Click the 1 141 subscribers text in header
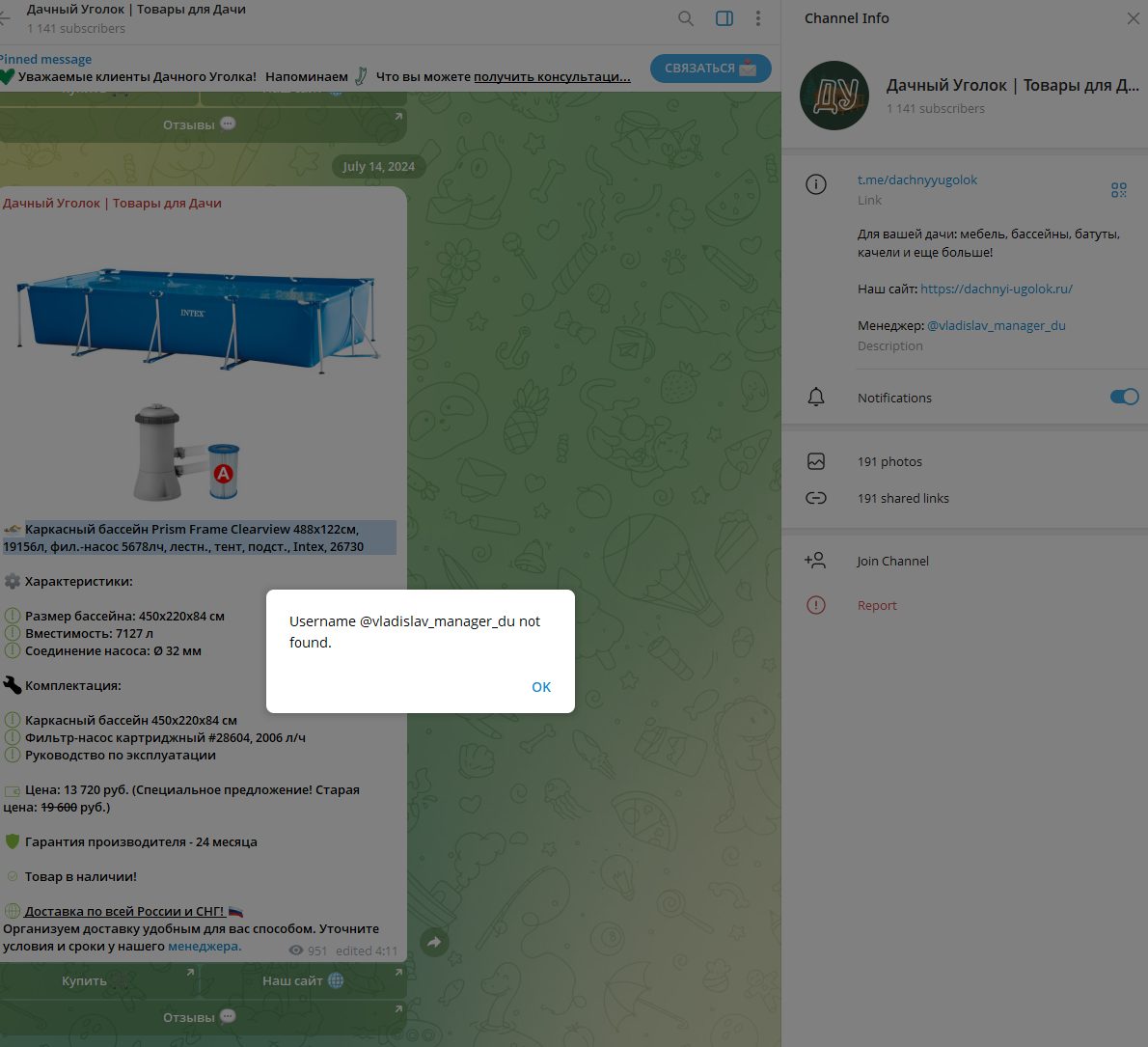This screenshot has width=1148, height=1047. coord(76,29)
